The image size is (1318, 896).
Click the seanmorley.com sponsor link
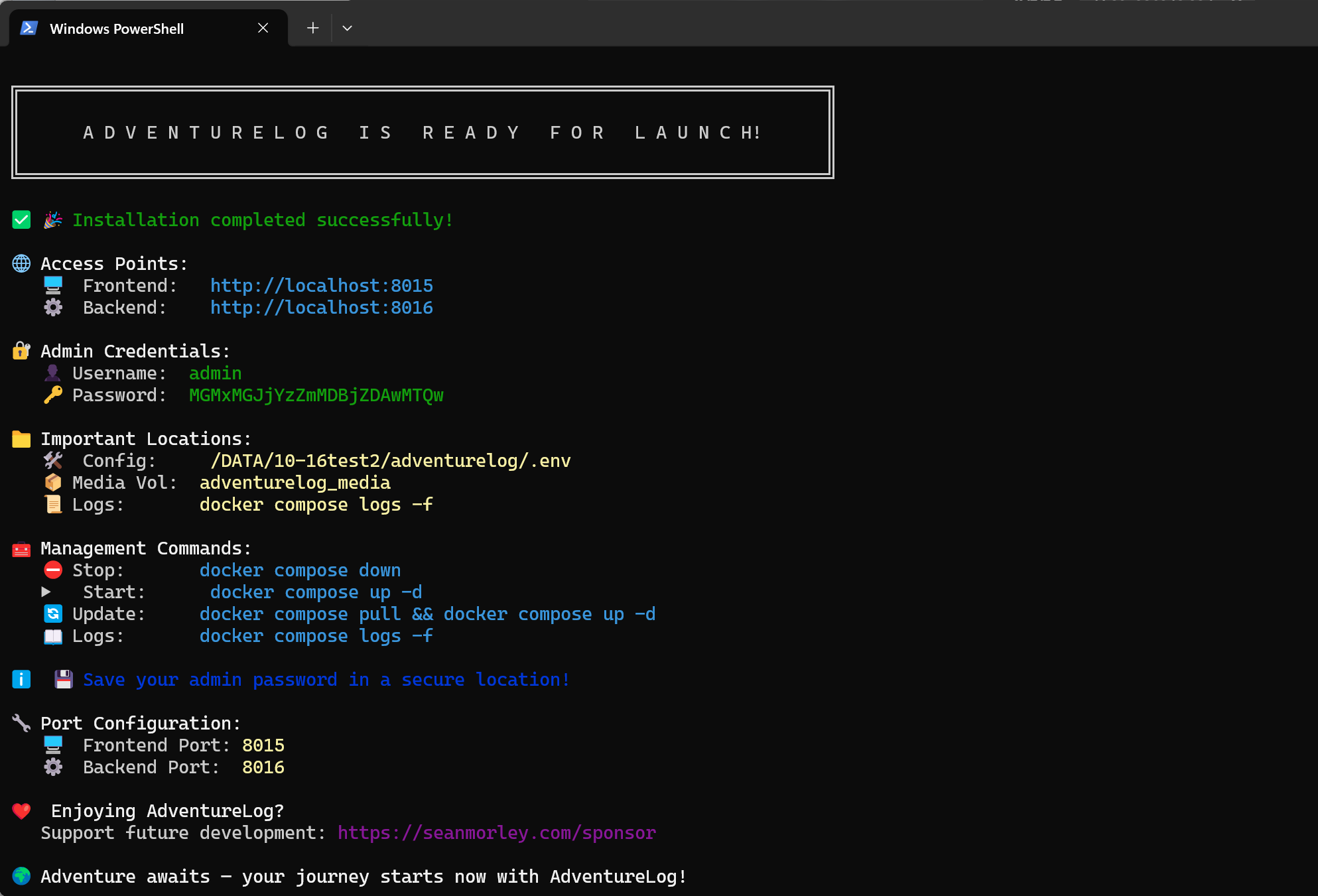[496, 833]
